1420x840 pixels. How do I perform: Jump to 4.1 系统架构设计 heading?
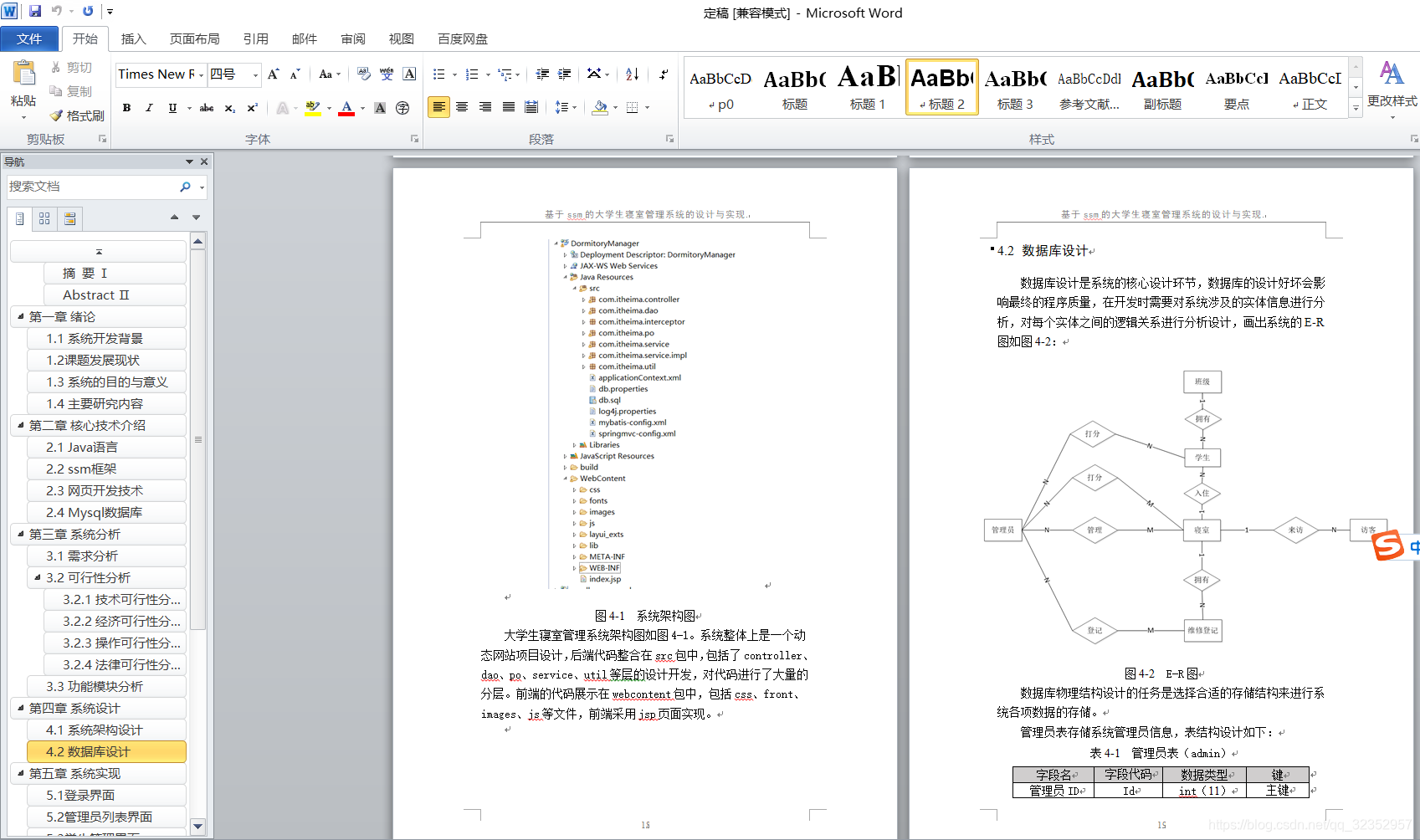106,730
